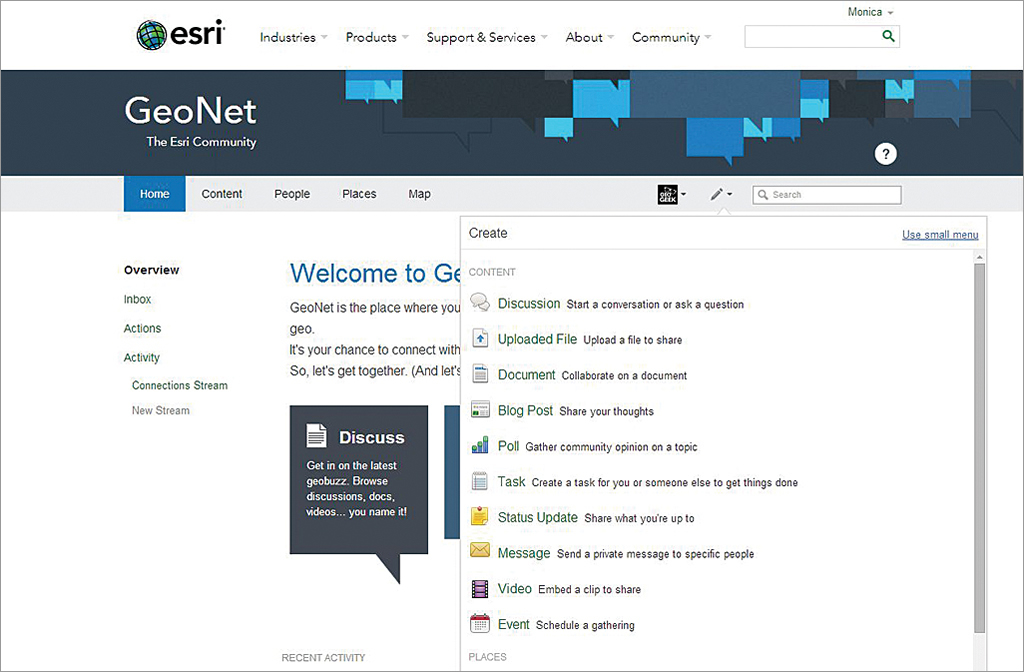Switch to the Content tab
This screenshot has height=672, width=1024.
pyautogui.click(x=221, y=194)
